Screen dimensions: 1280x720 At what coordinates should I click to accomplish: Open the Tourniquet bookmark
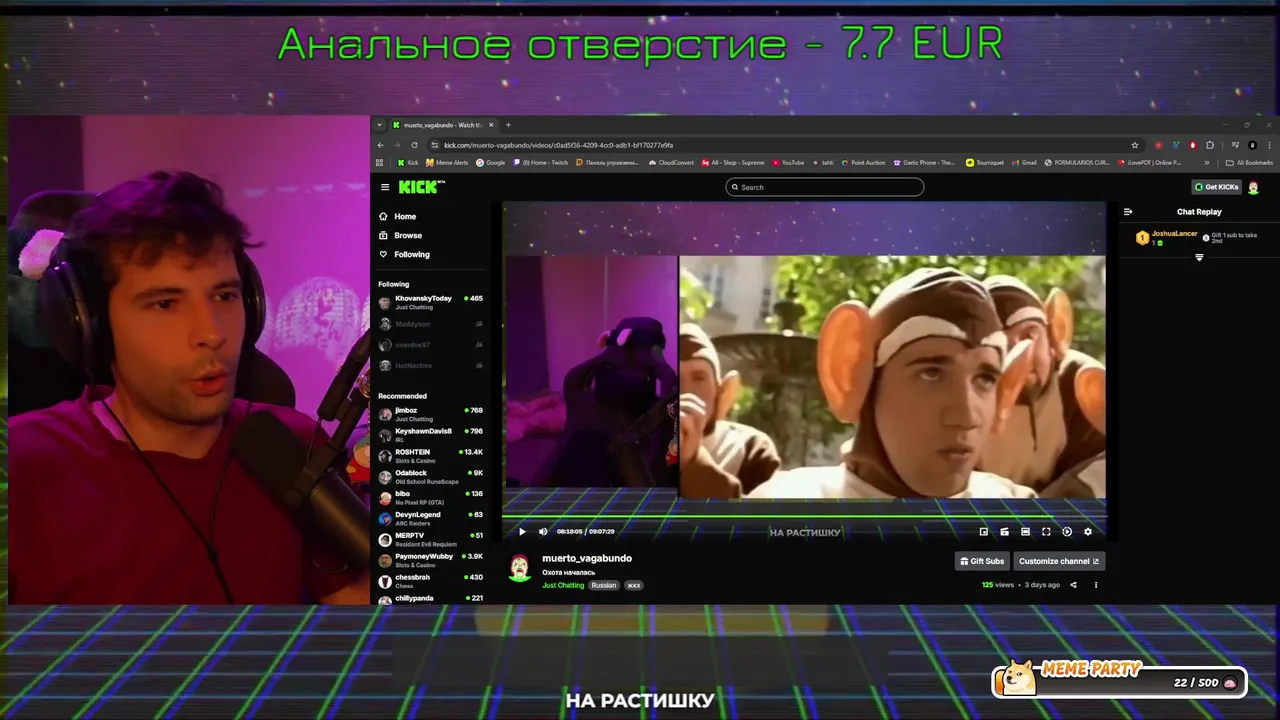pos(985,162)
